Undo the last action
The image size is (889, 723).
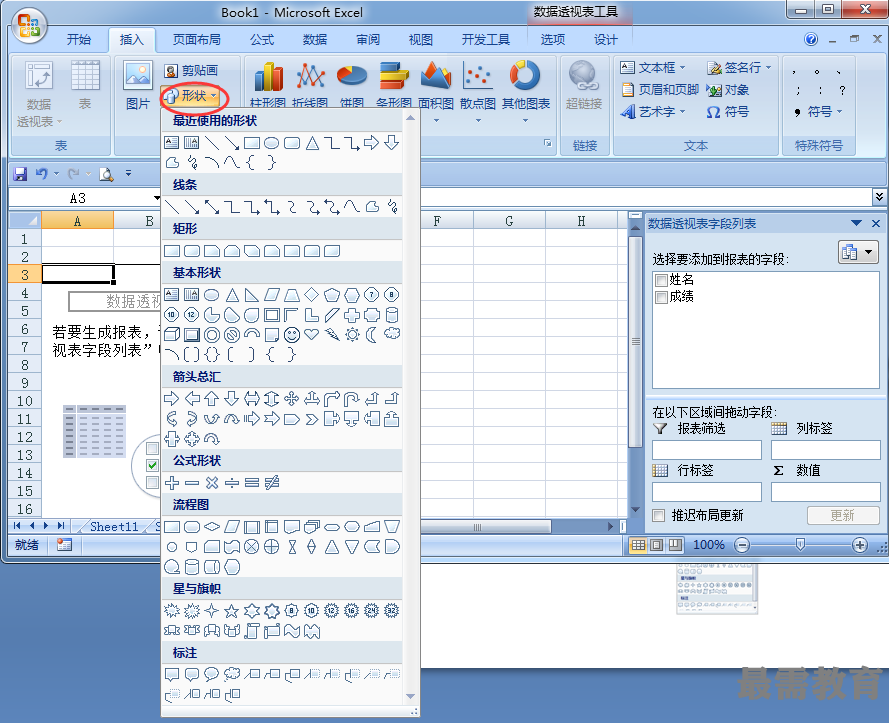point(41,174)
